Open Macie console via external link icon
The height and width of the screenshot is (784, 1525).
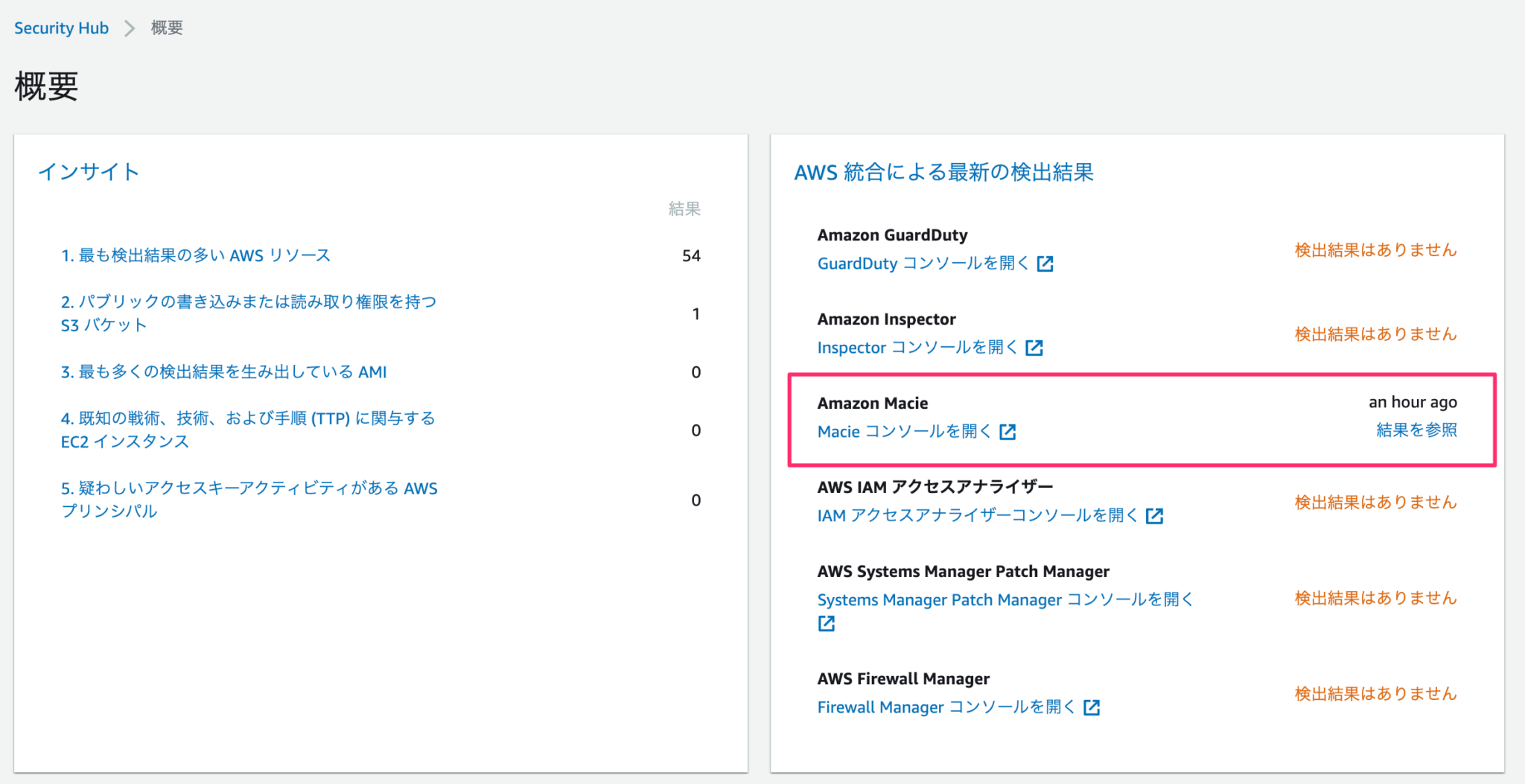[x=1008, y=431]
